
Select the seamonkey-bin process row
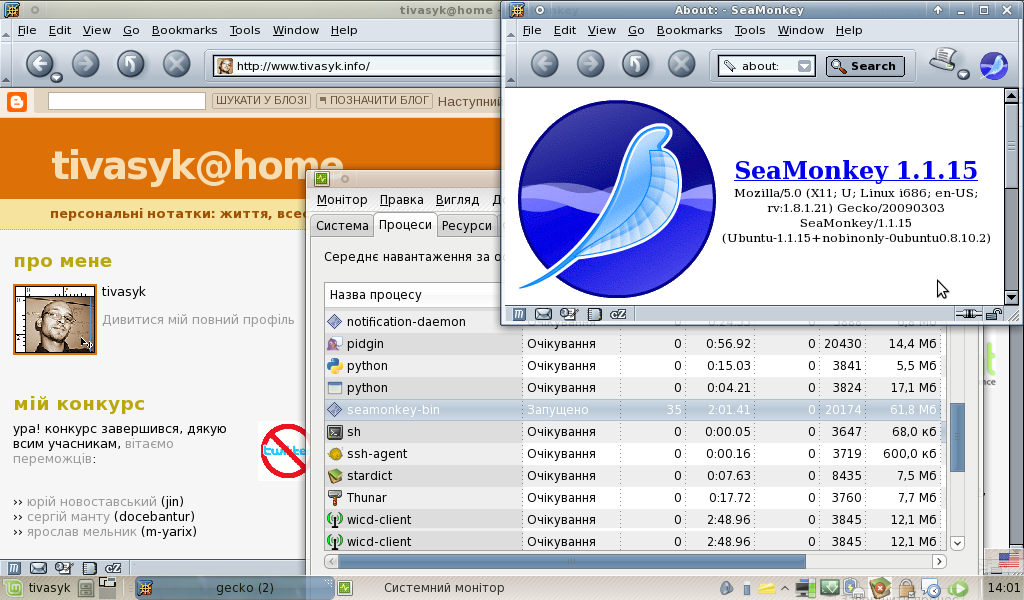click(633, 409)
